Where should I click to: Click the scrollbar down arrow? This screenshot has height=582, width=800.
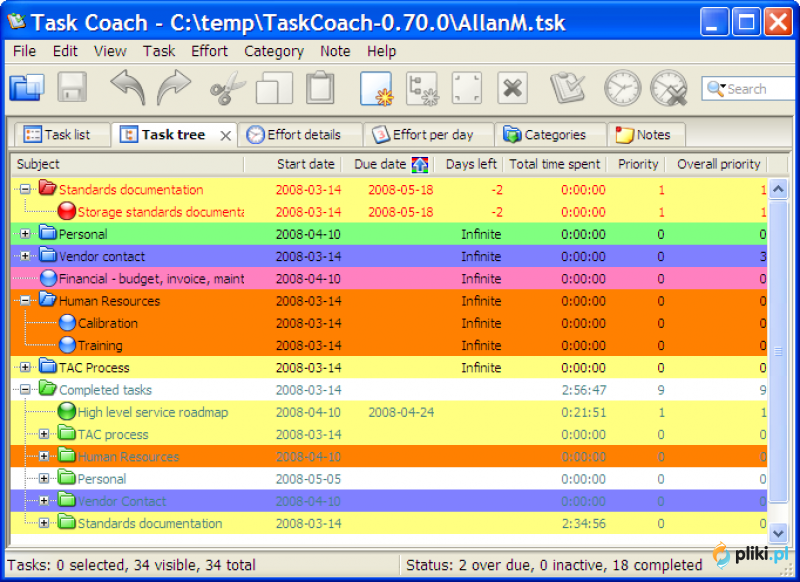tap(778, 534)
